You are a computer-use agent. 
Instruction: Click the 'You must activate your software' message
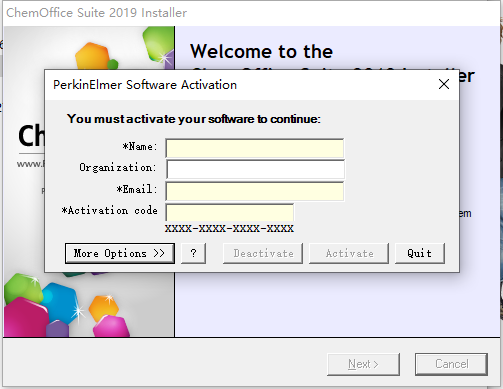tap(194, 119)
